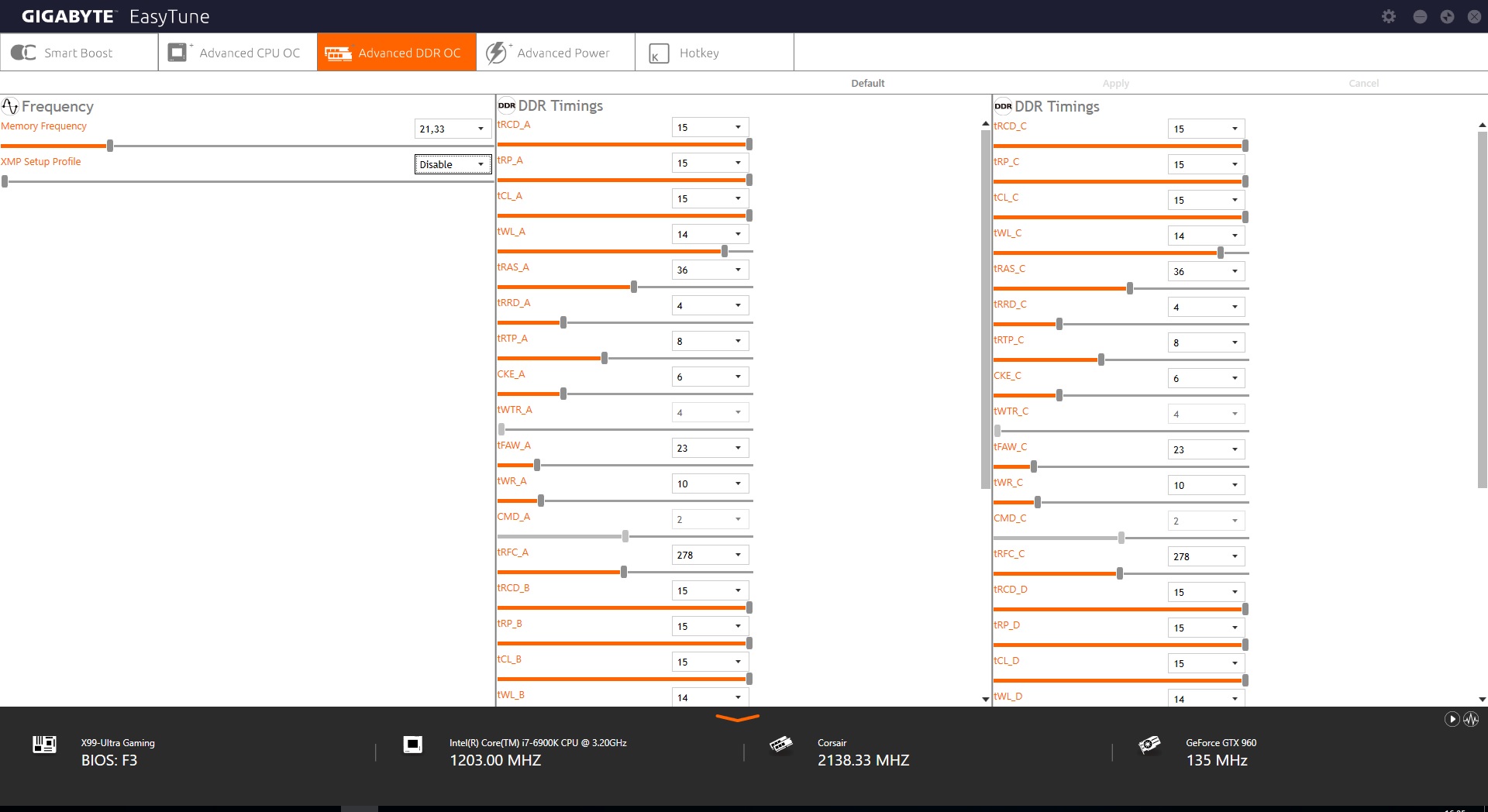This screenshot has height=812, width=1488.
Task: Click the Corsair memory module icon
Action: (780, 745)
